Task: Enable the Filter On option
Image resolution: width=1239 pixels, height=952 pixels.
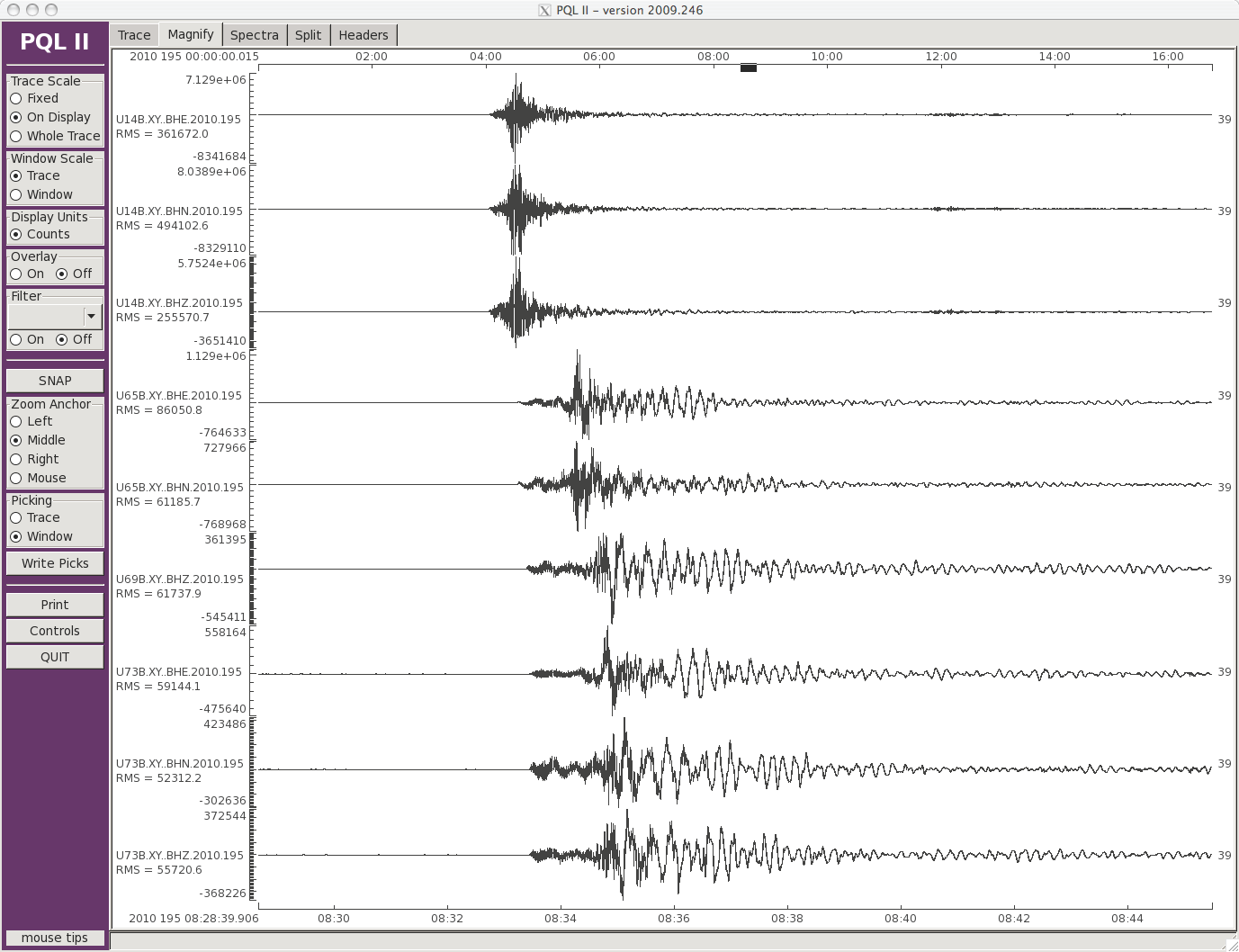Action: click(16, 340)
